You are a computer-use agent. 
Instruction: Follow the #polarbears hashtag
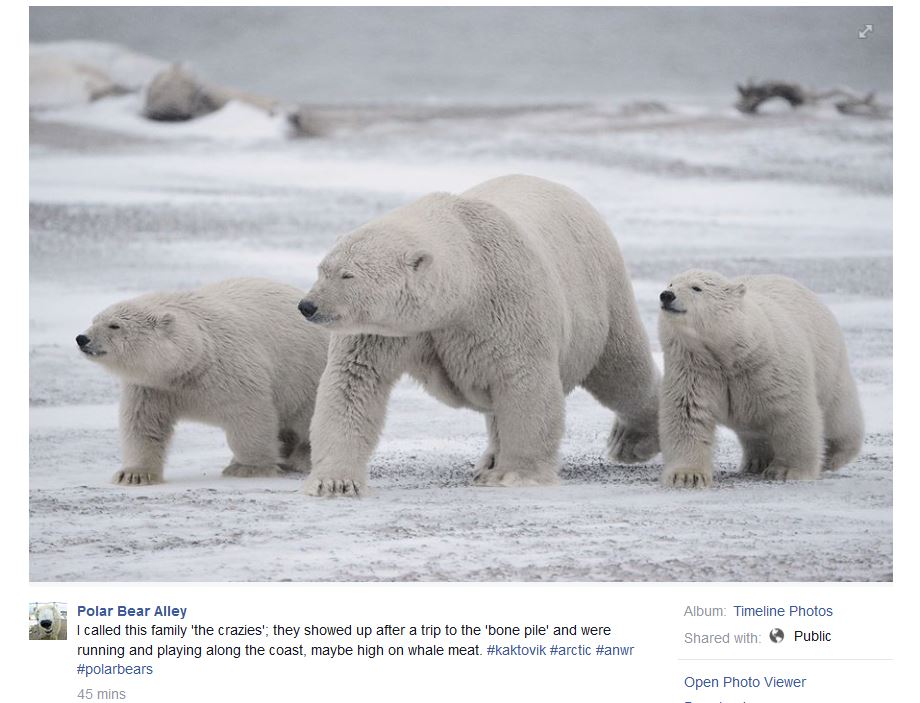114,670
